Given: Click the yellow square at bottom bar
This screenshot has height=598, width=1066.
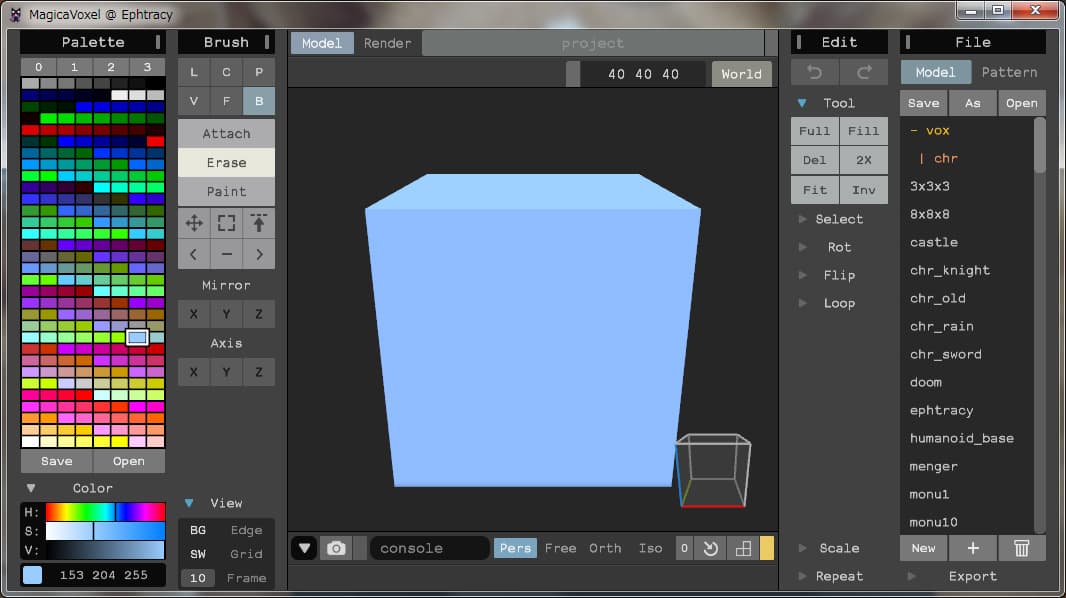Looking at the screenshot, I should tap(767, 548).
